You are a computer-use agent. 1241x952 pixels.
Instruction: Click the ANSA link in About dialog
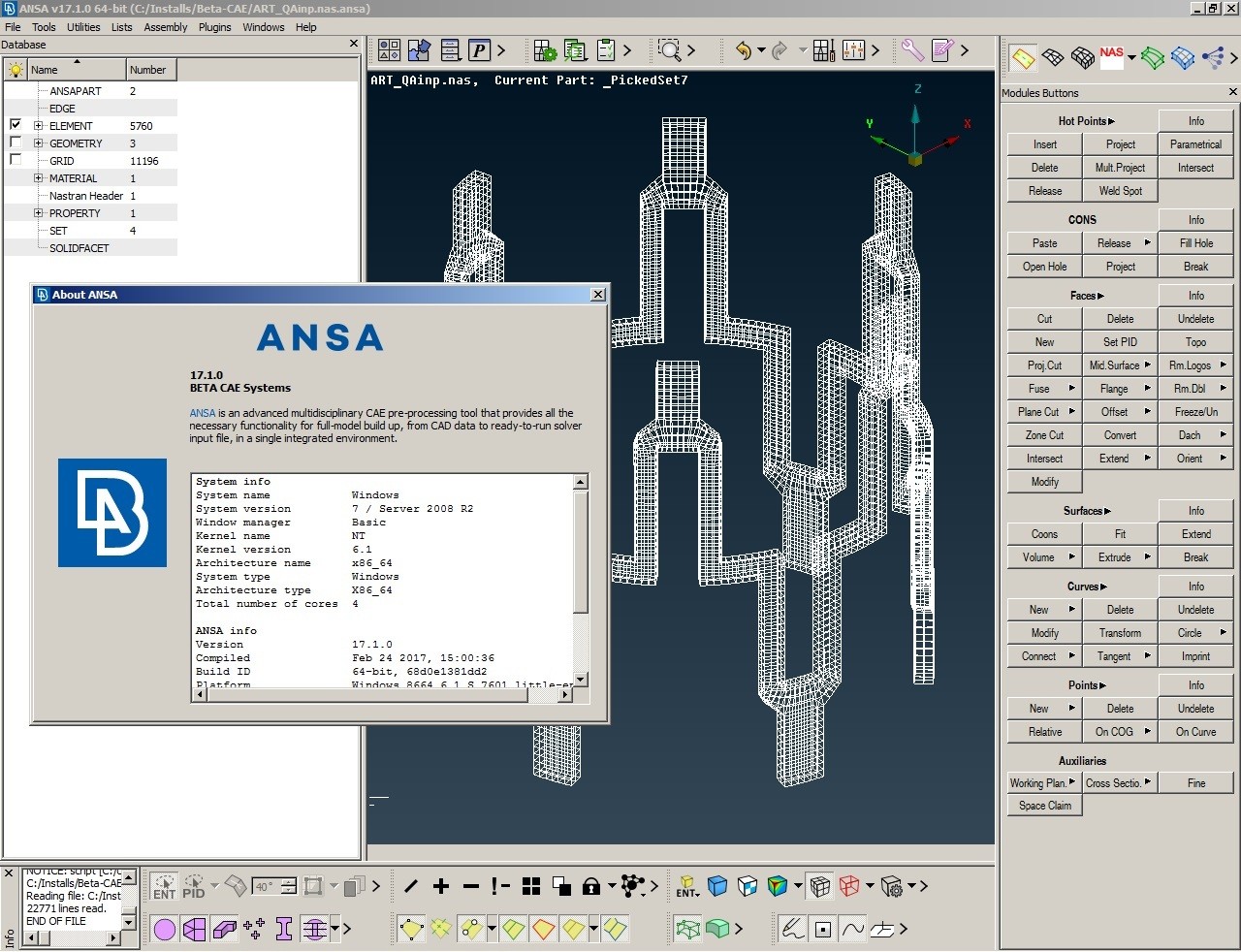[x=202, y=413]
